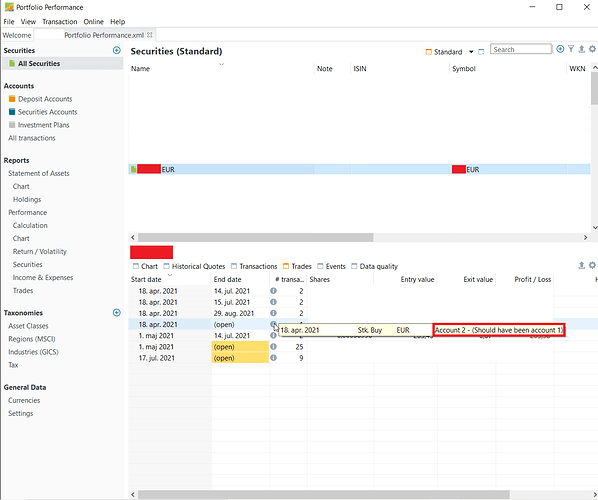Open Trades report in sidebar
598x500 pixels.
(x=23, y=290)
